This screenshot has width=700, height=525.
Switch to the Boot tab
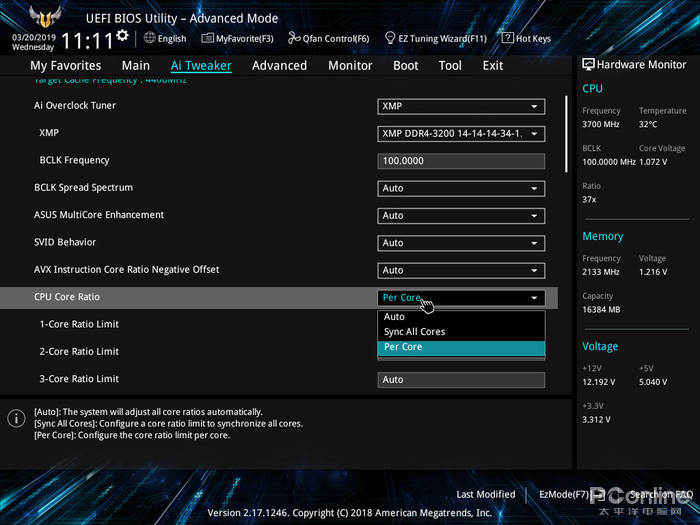tap(405, 66)
